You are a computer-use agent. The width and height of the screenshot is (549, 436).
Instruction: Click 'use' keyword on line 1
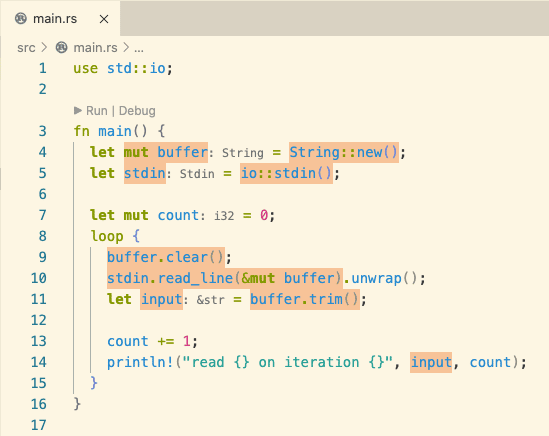click(x=86, y=68)
